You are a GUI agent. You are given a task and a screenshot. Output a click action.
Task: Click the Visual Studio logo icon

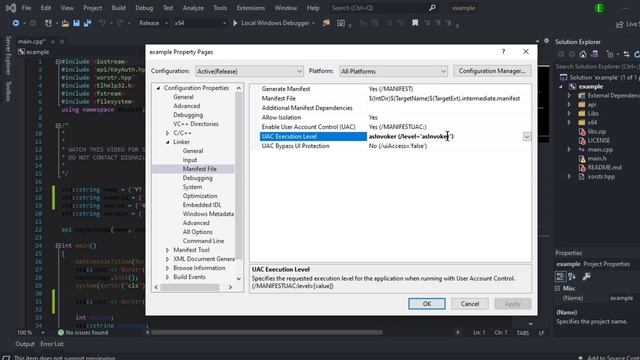(x=11, y=8)
